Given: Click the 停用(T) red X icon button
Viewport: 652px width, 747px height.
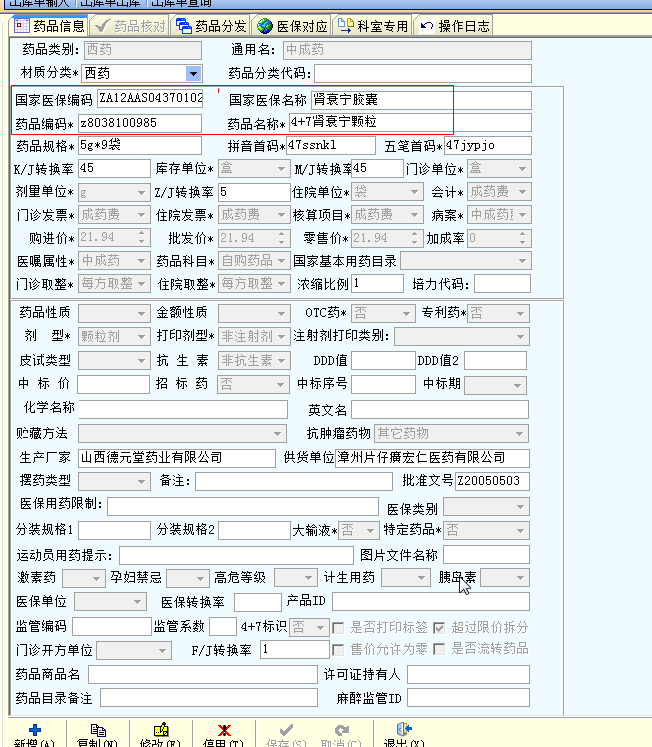Looking at the screenshot, I should pyautogui.click(x=224, y=734).
